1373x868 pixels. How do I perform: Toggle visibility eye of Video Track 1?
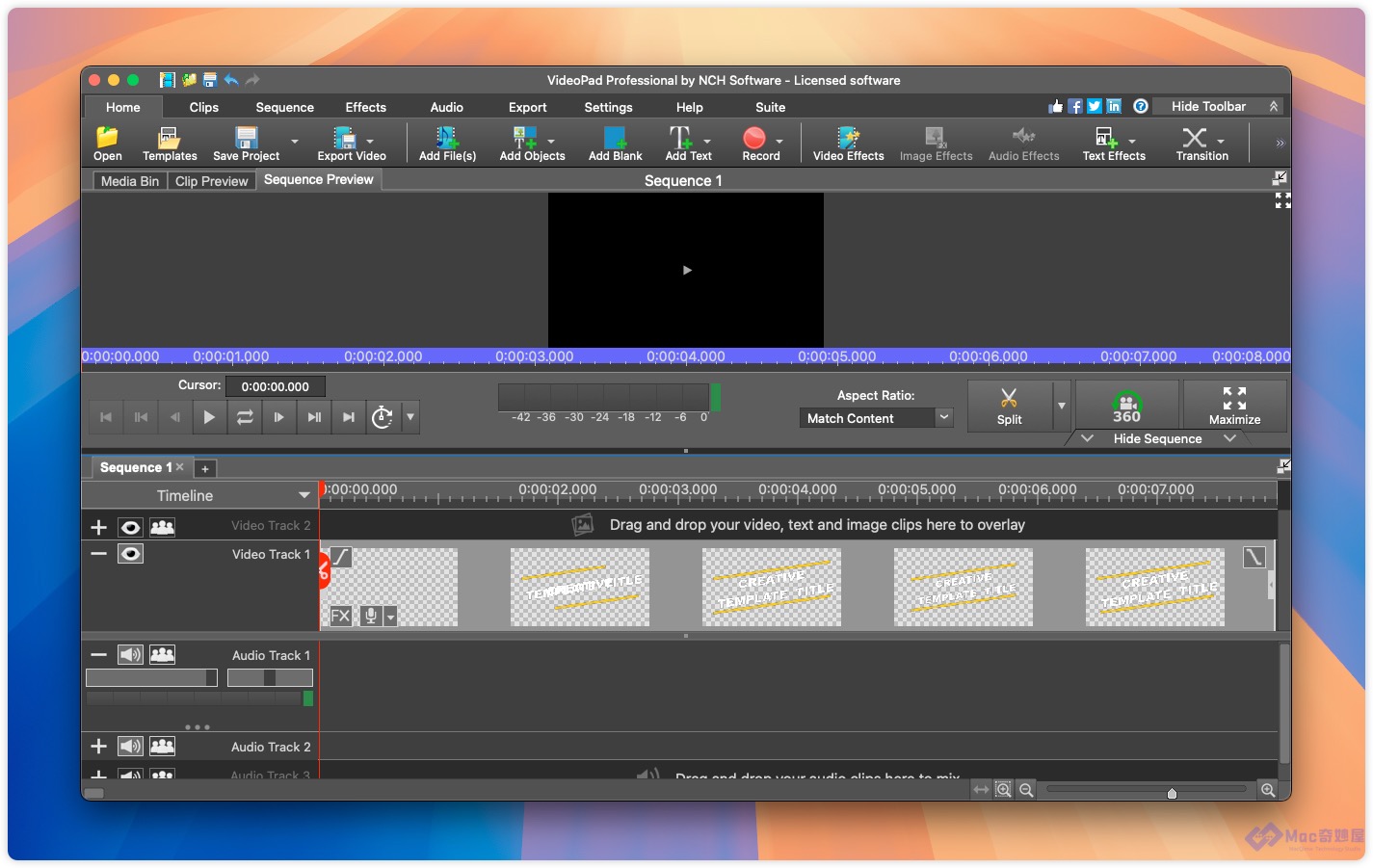(130, 554)
